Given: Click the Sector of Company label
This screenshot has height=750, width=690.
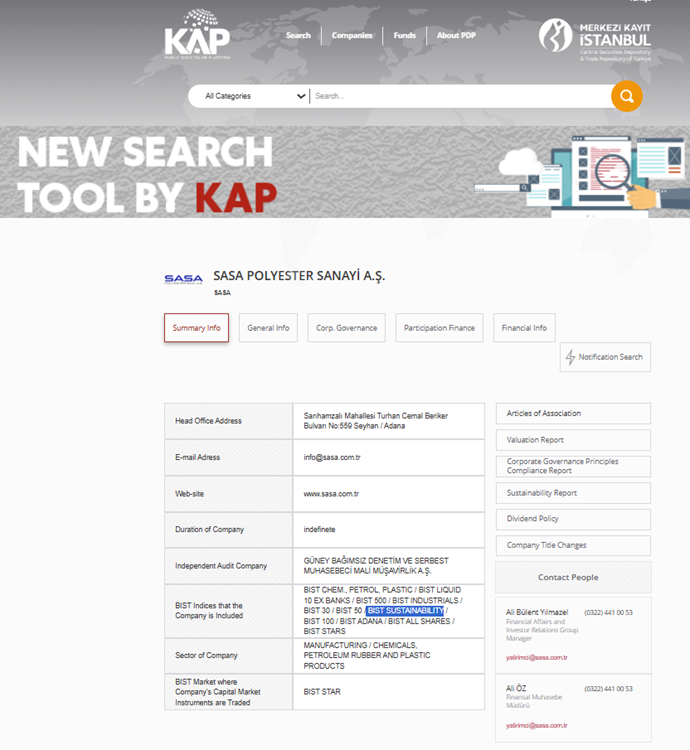Looking at the screenshot, I should [206, 655].
